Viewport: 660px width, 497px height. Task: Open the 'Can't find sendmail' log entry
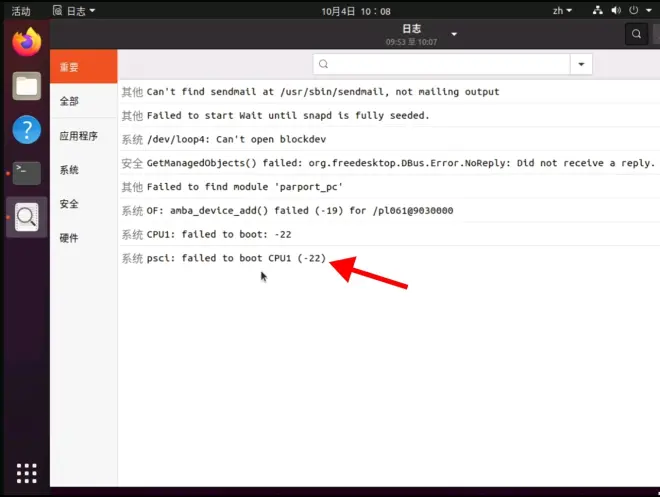[x=389, y=92]
